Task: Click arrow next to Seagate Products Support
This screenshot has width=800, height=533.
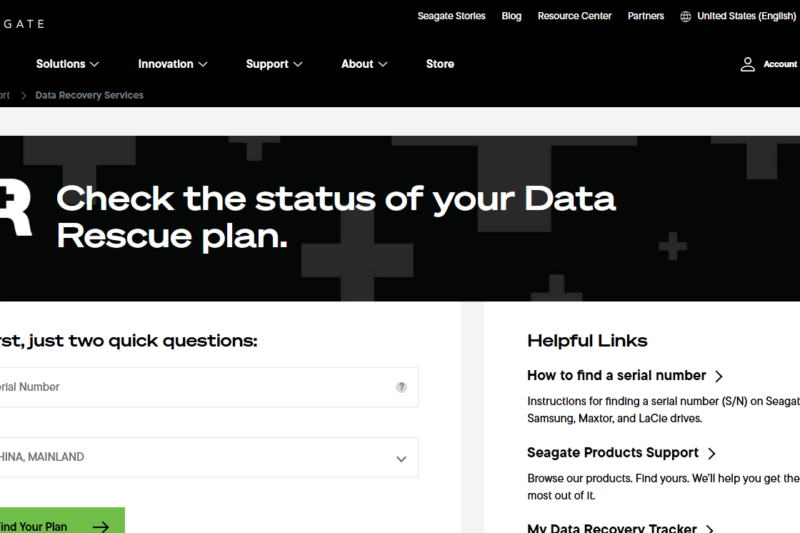Action: [x=712, y=453]
